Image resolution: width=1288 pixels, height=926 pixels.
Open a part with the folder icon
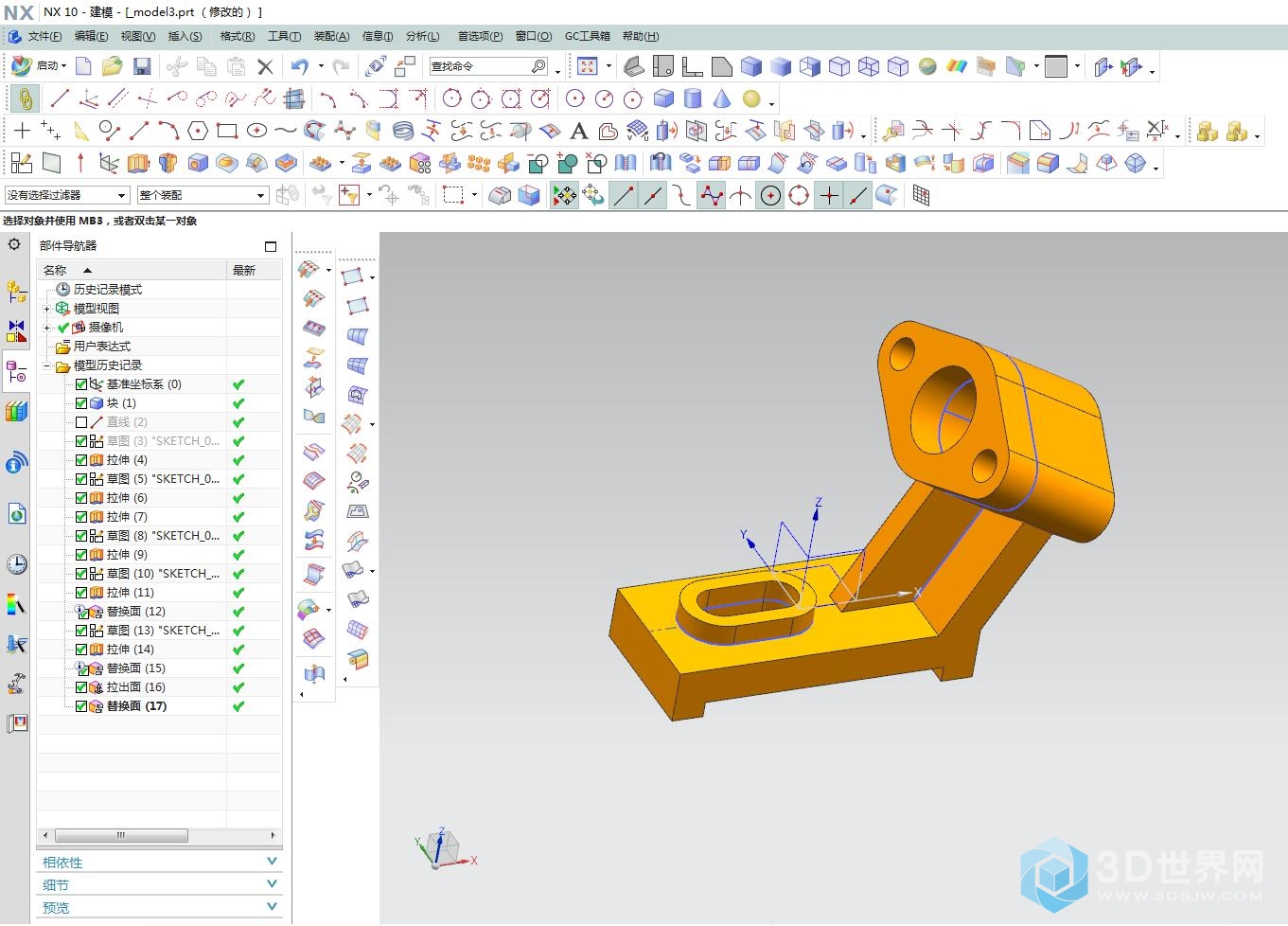(x=113, y=66)
